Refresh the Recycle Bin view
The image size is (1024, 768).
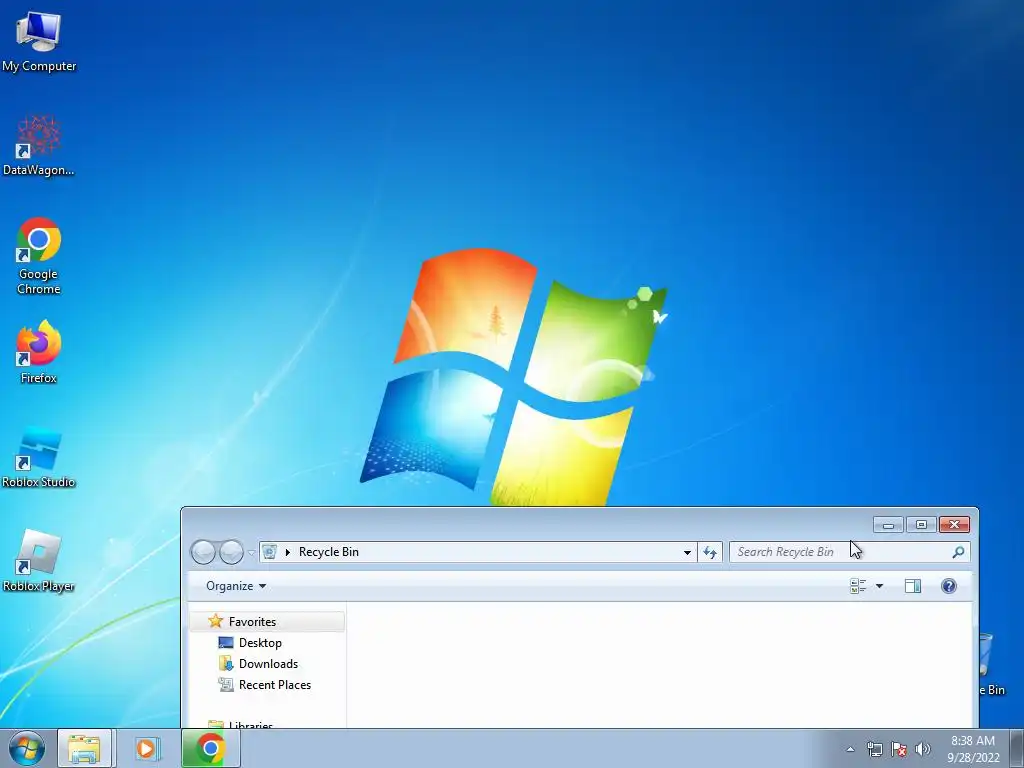(710, 552)
